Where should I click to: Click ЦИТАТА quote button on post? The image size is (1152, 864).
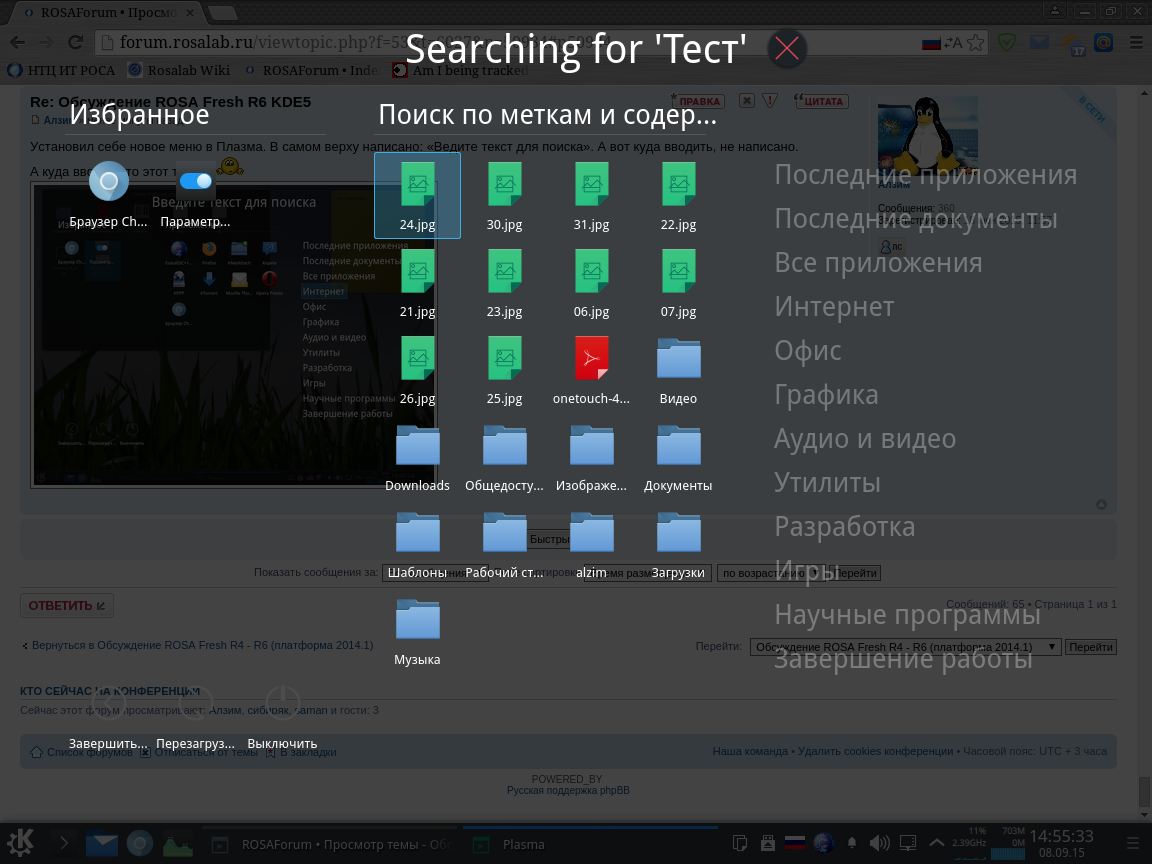(x=821, y=101)
